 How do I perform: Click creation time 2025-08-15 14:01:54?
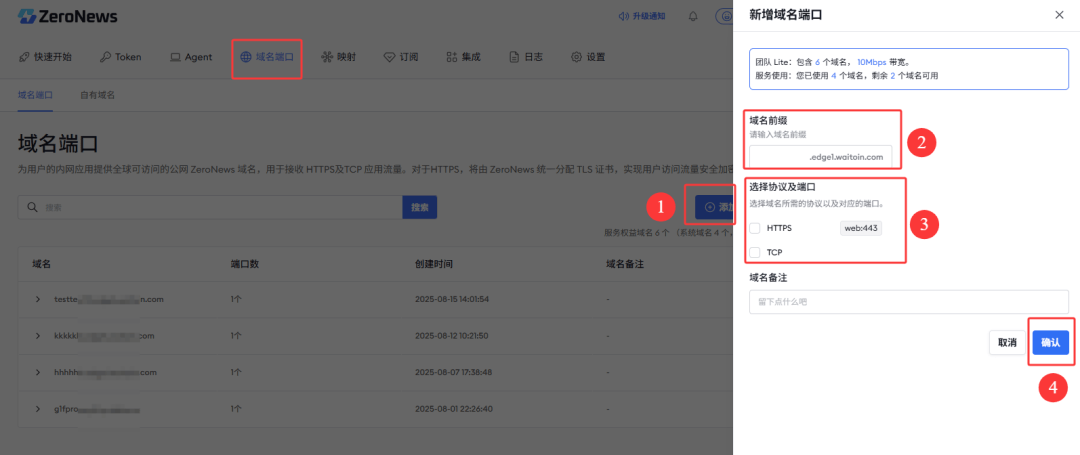click(x=452, y=299)
